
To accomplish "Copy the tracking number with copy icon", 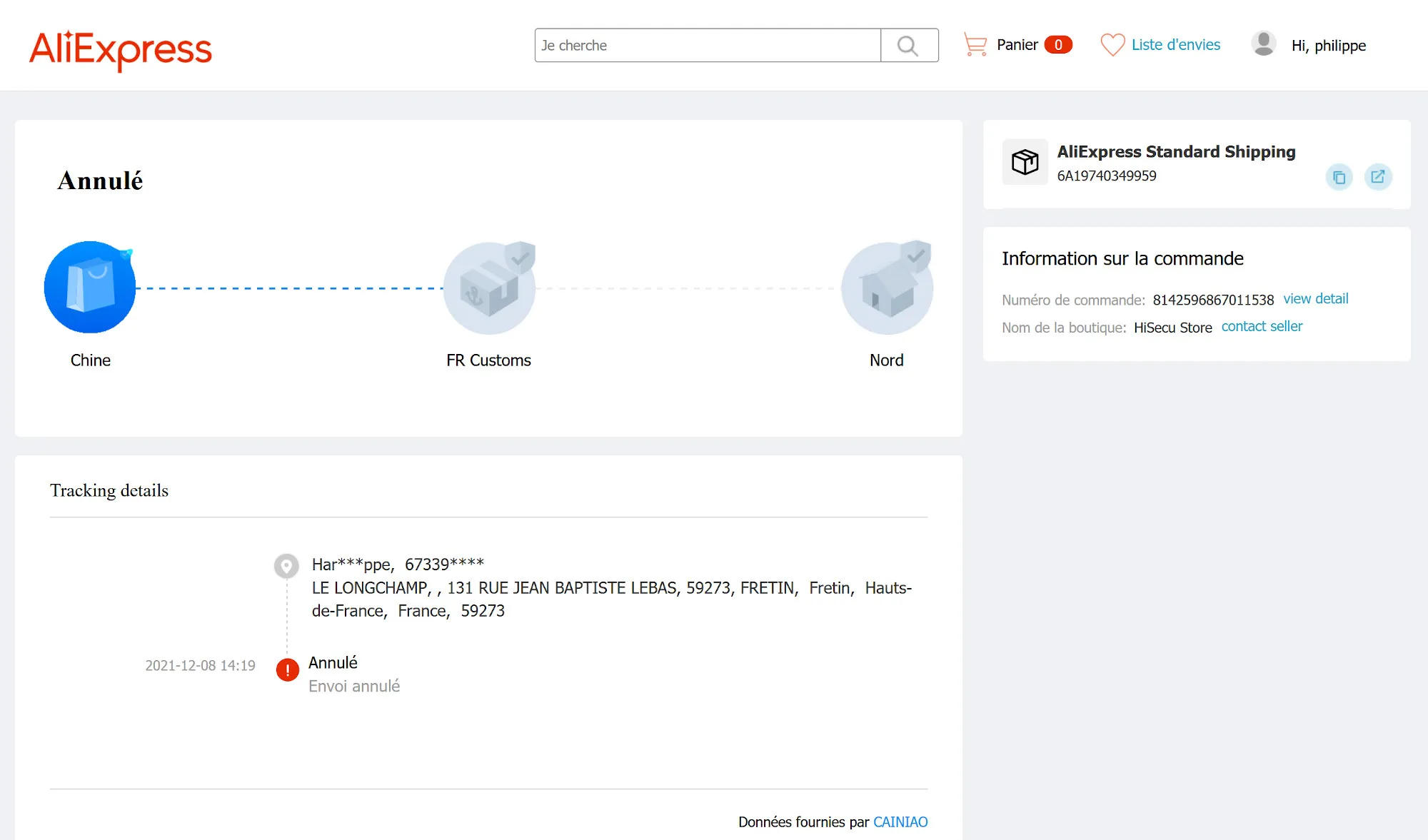I will (1339, 177).
